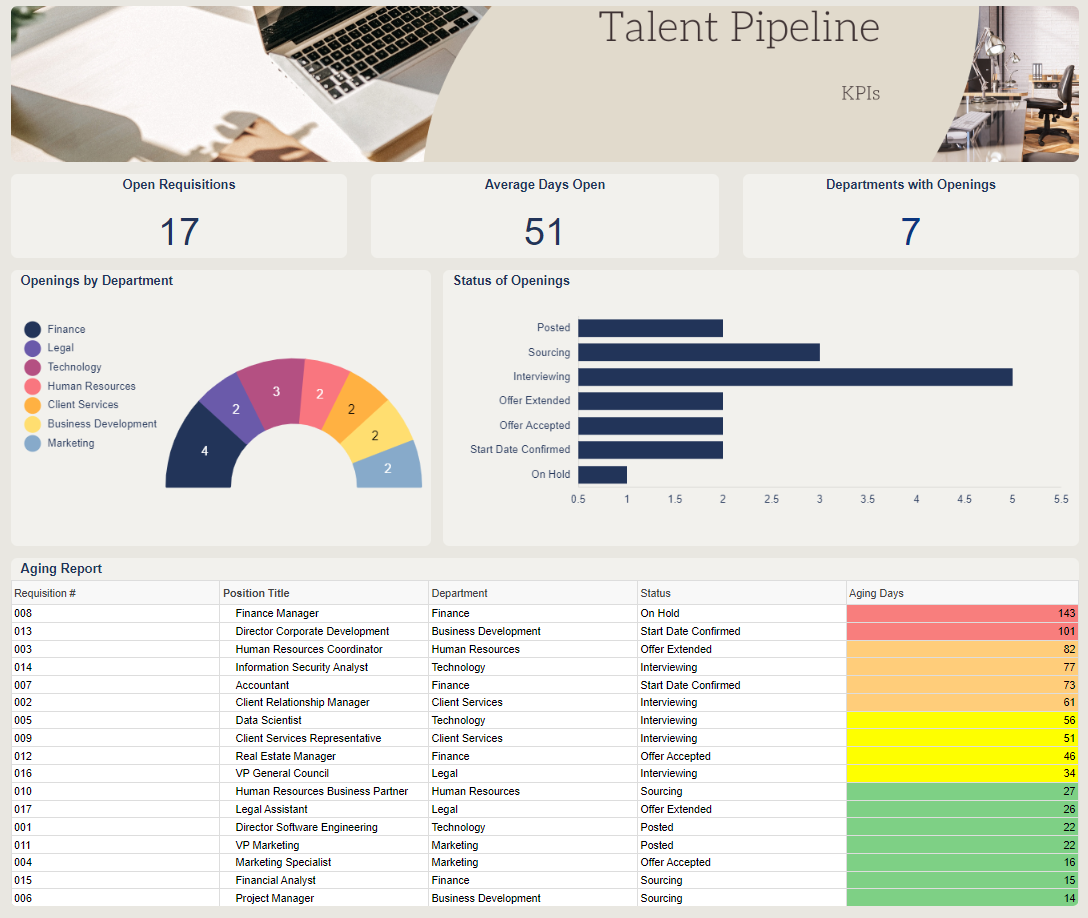Click the Aging Report heading
This screenshot has height=918, width=1088.
tap(61, 569)
